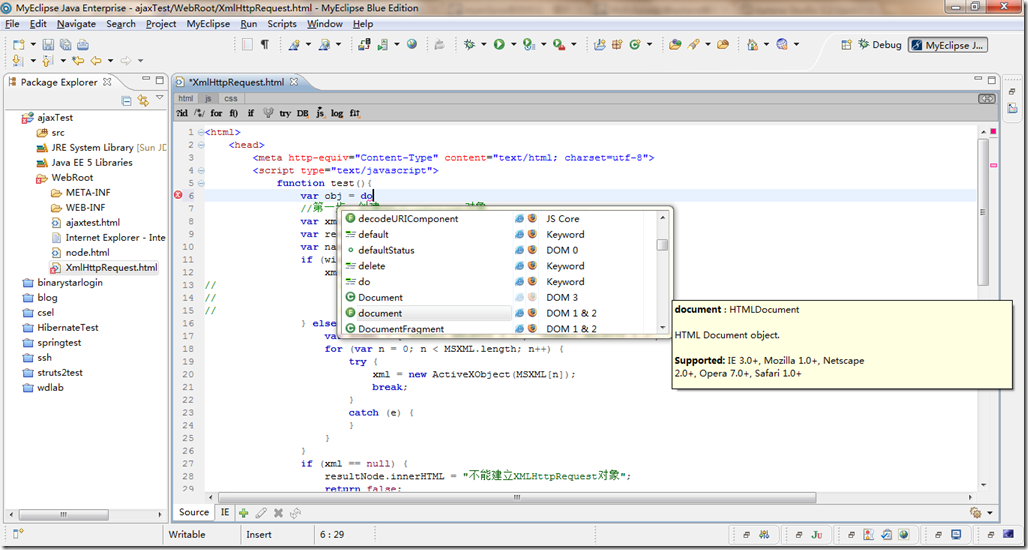
Task: Click the Save icon in toolbar
Action: [47, 44]
